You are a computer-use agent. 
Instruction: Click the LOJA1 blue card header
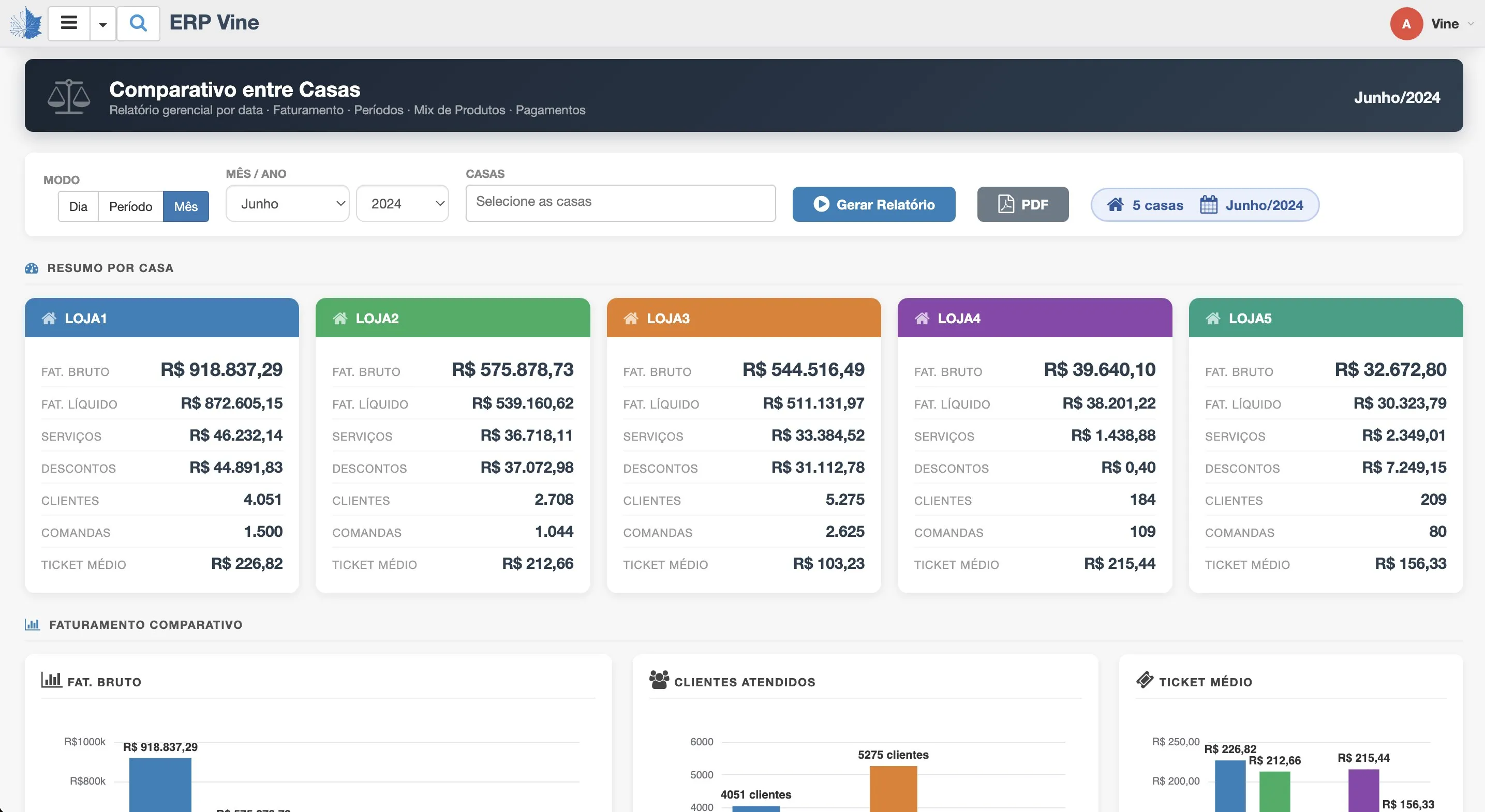162,318
